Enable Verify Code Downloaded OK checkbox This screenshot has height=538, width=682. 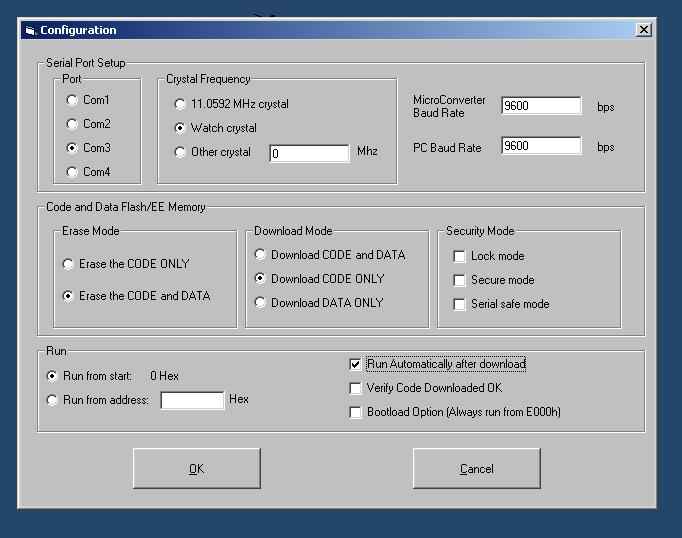355,388
